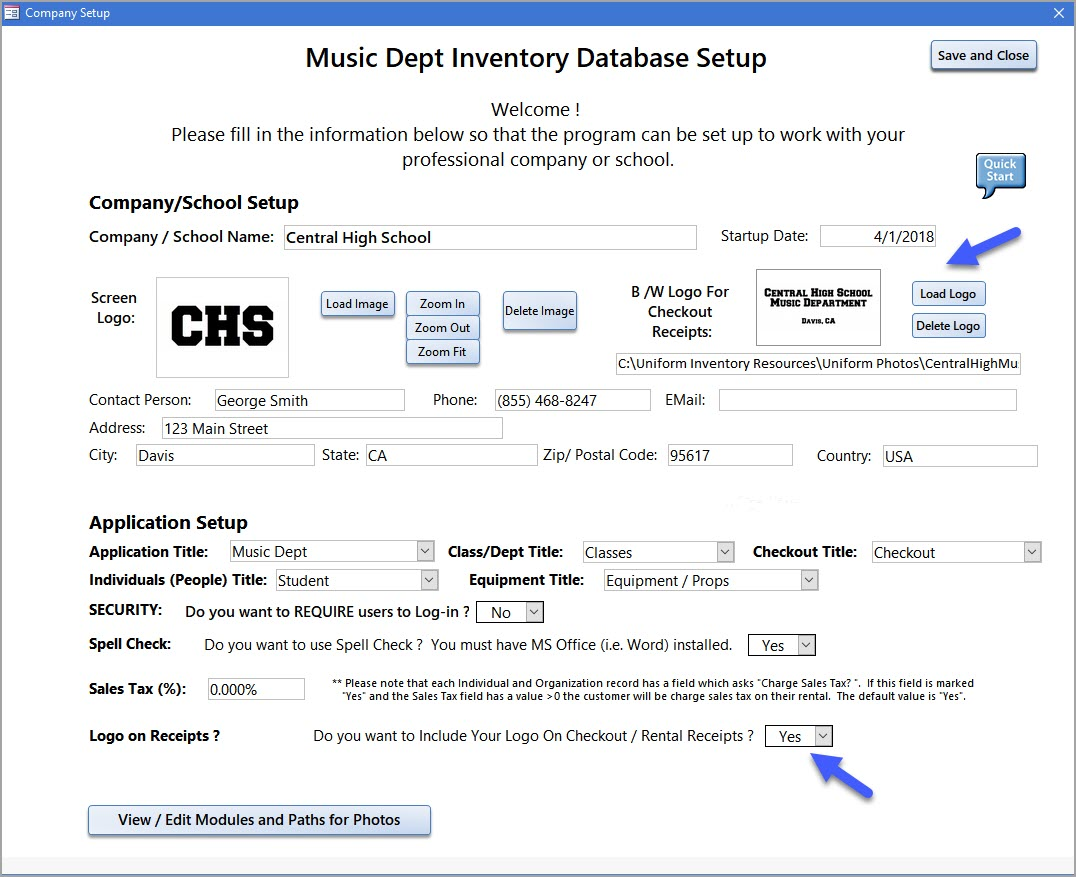Open the Class/Dept Title dropdown
The width and height of the screenshot is (1076, 877).
pos(725,552)
